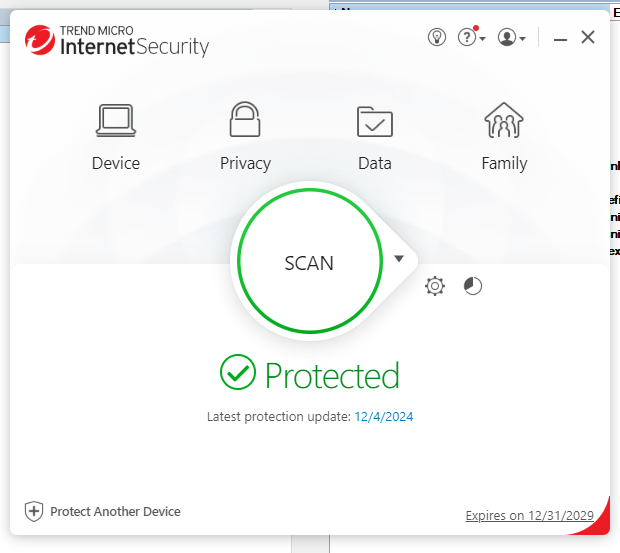
Task: Expand scan options arrow beside SCAN
Action: click(x=399, y=259)
